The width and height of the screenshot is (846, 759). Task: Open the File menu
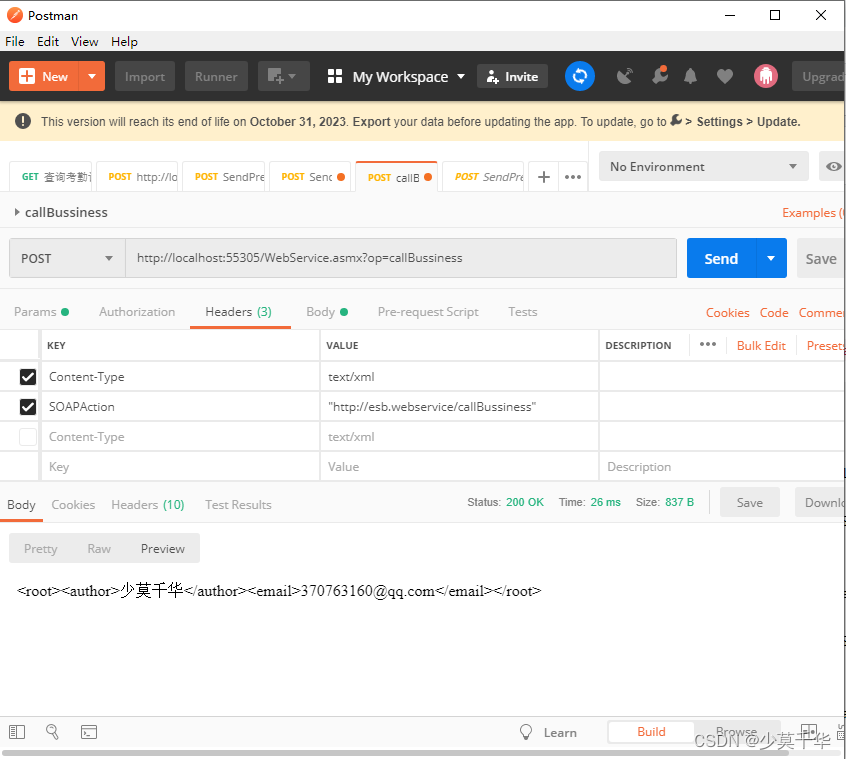point(15,42)
